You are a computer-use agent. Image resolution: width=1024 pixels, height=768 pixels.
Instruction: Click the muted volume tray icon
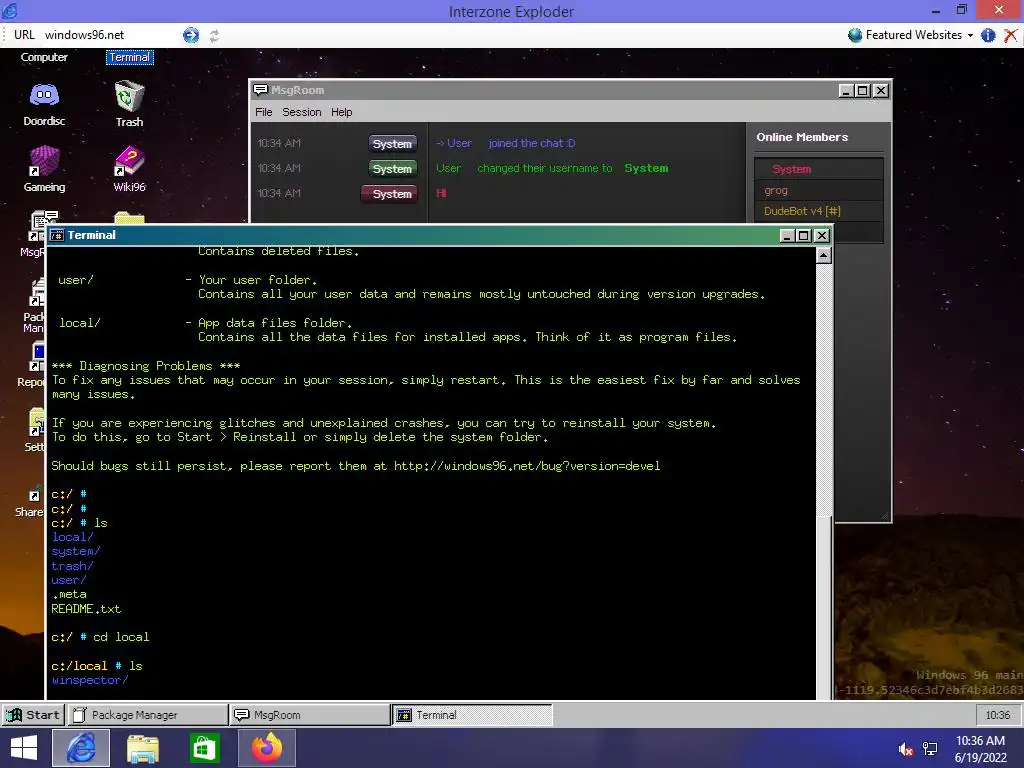906,749
